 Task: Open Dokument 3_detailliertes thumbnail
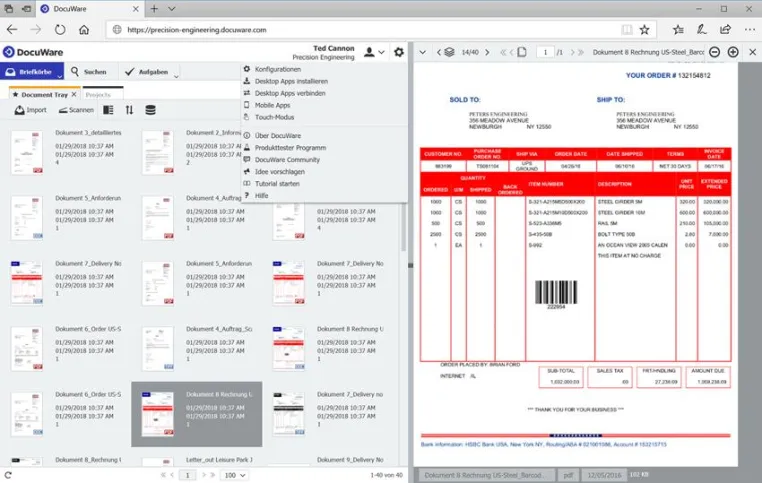(x=27, y=152)
